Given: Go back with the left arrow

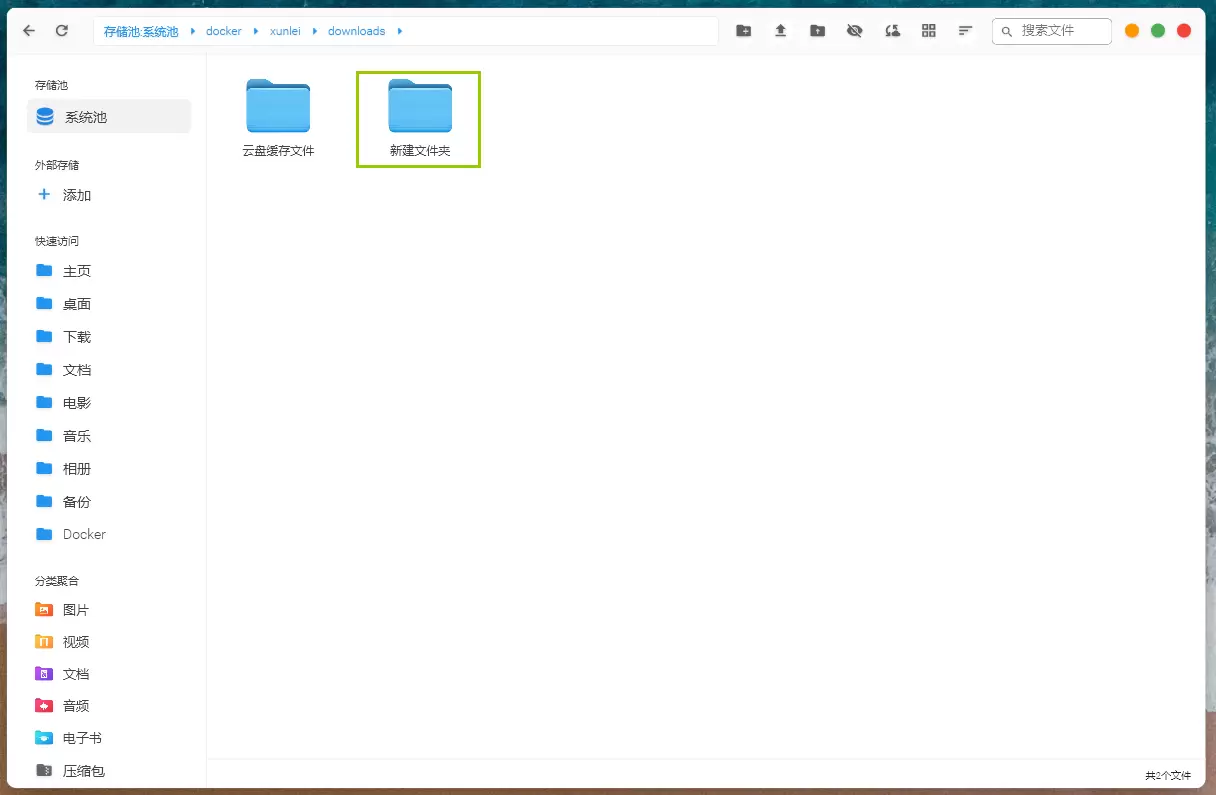Looking at the screenshot, I should (x=29, y=31).
